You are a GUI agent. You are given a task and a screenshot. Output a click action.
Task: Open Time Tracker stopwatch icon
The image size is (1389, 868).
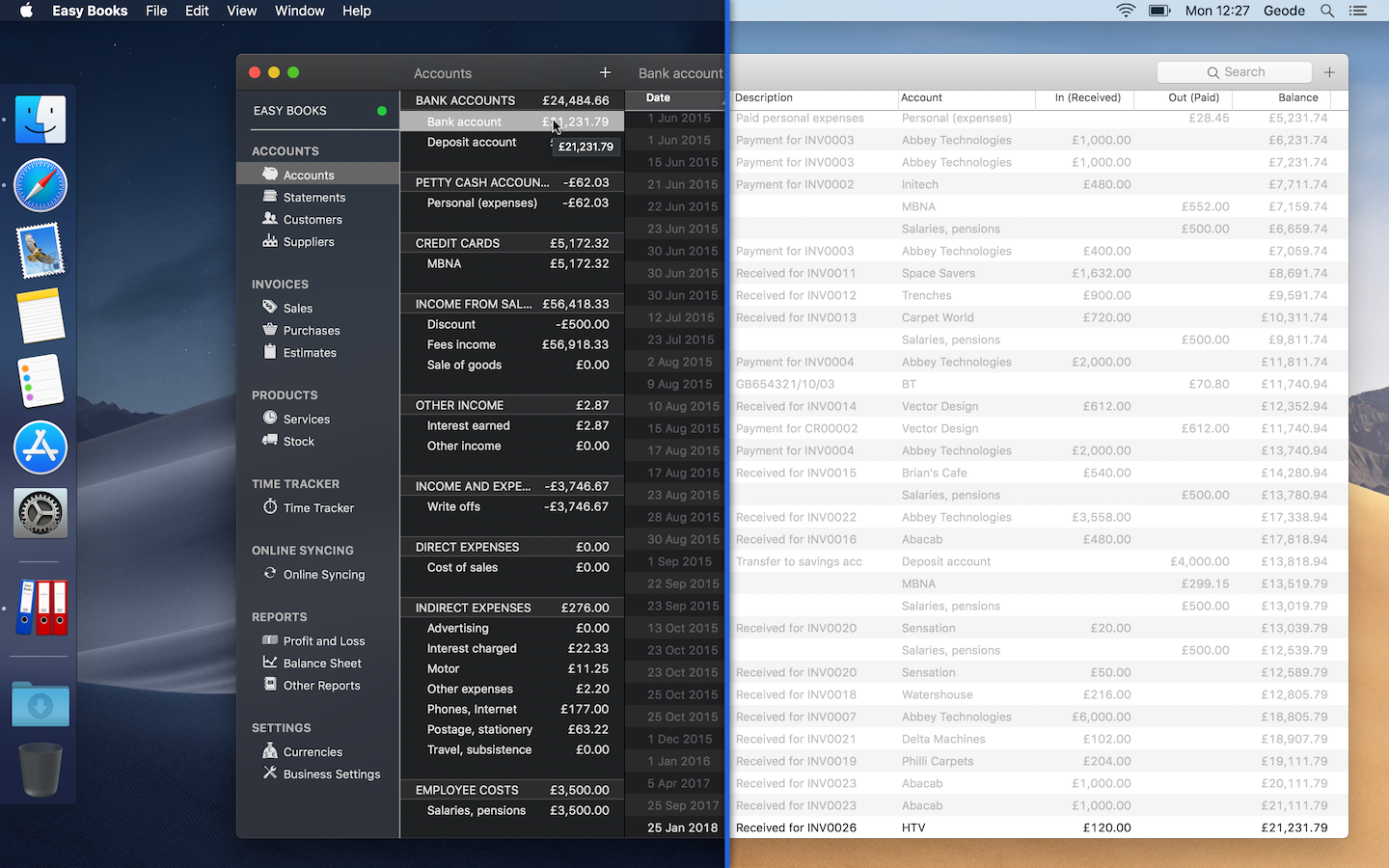click(270, 507)
